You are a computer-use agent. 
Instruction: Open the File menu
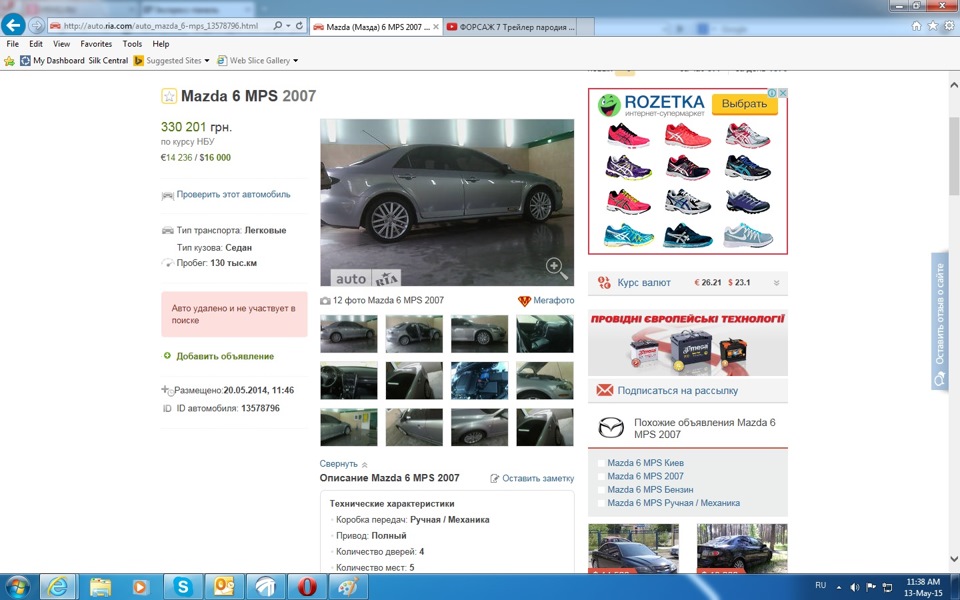(12, 44)
